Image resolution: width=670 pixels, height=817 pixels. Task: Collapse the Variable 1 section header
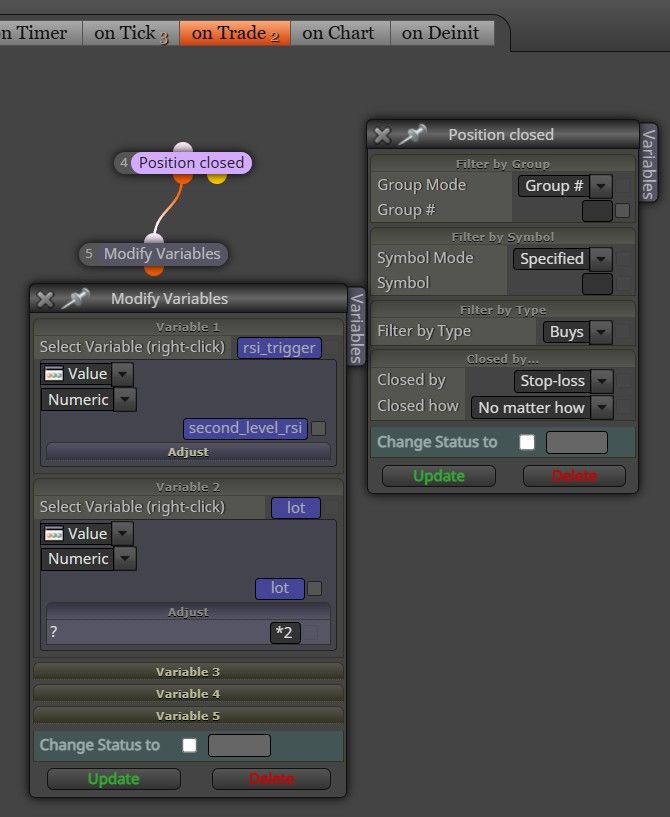click(188, 327)
